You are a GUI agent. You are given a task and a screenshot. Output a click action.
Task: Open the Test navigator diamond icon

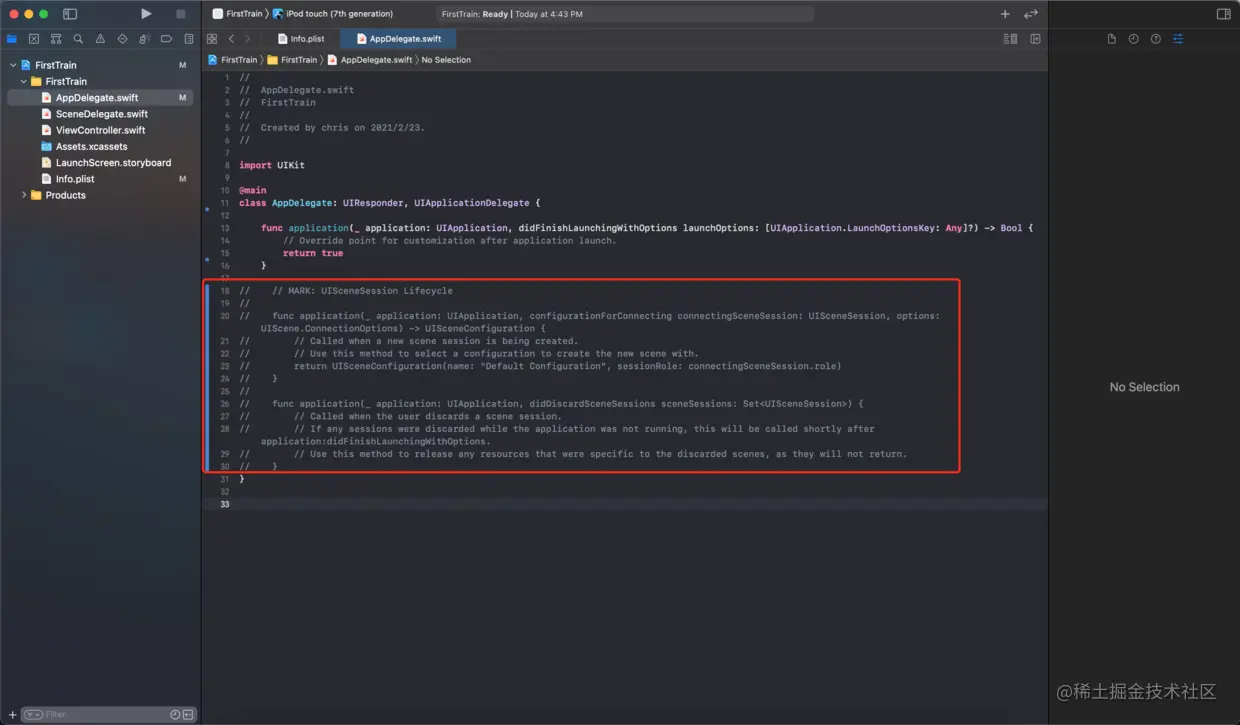[x=122, y=39]
